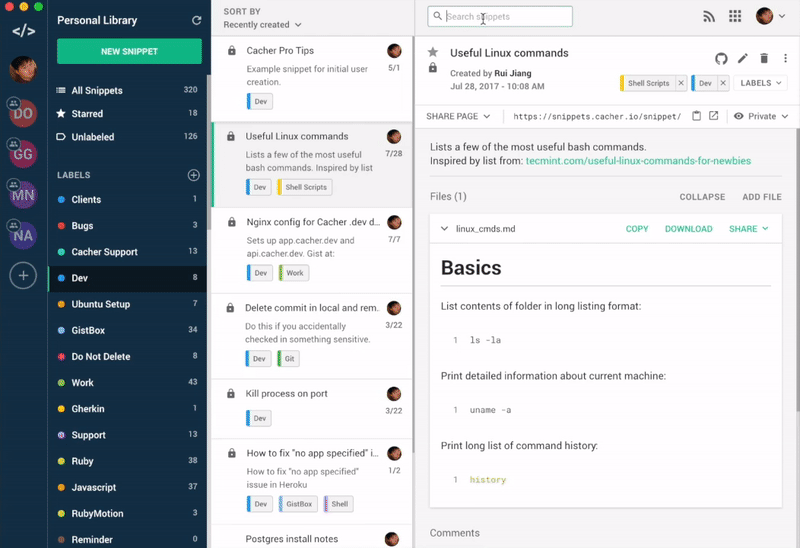Click the Git tag on Delete commit snippet
This screenshot has width=800, height=548.
coord(288,359)
